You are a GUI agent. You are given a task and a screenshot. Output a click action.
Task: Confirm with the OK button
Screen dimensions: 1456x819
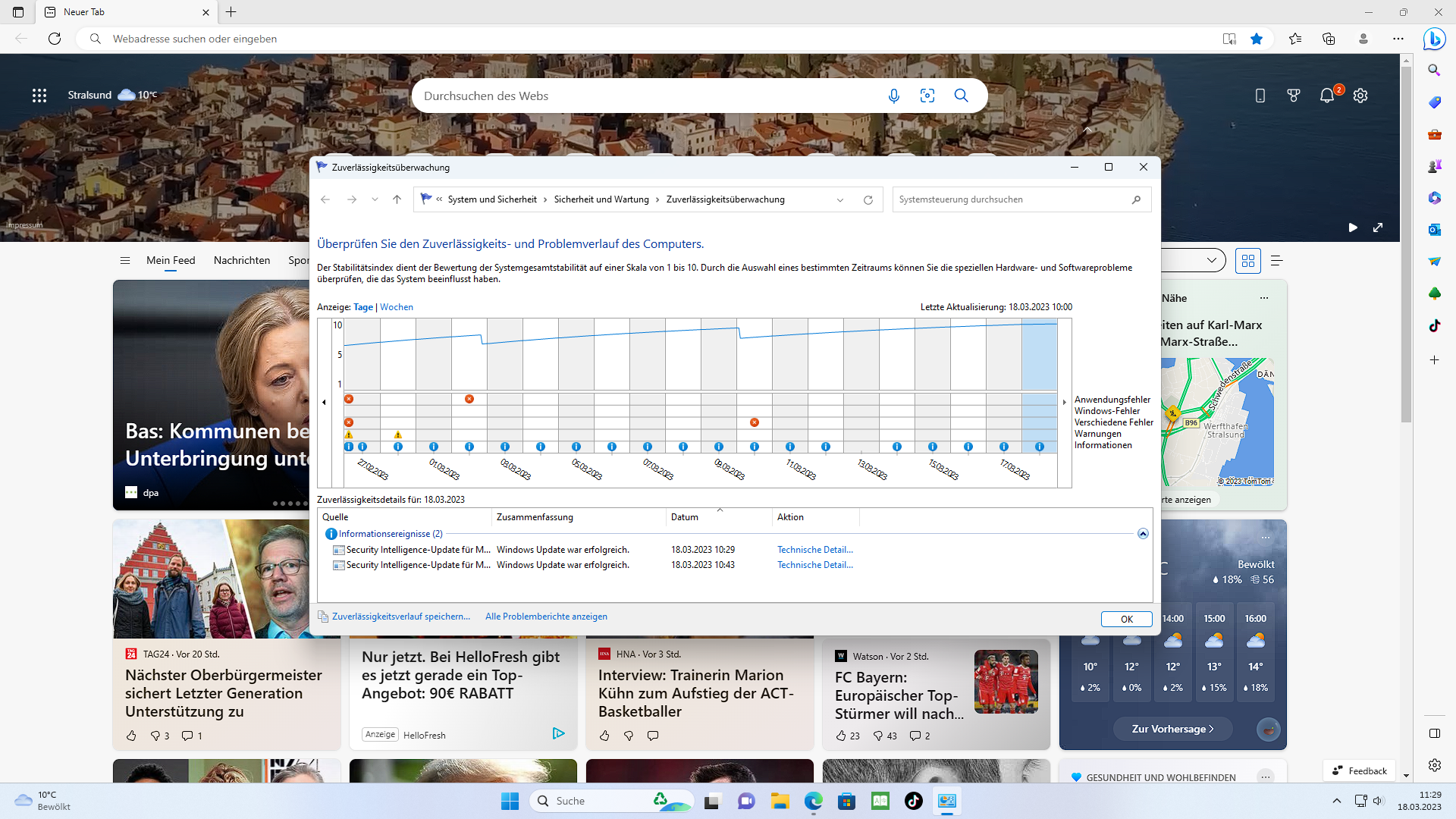click(x=1126, y=619)
